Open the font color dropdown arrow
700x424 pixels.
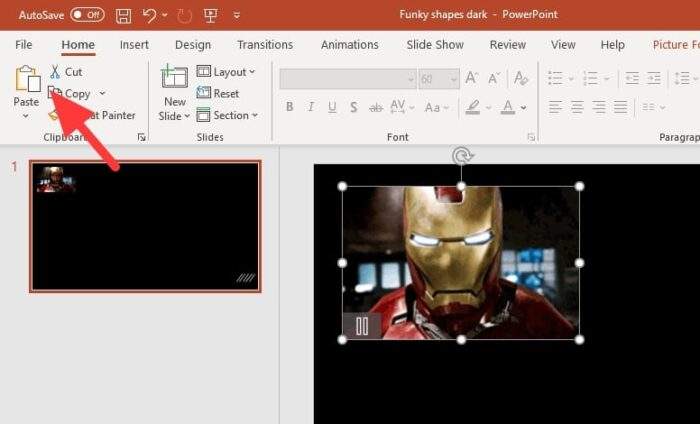(523, 108)
